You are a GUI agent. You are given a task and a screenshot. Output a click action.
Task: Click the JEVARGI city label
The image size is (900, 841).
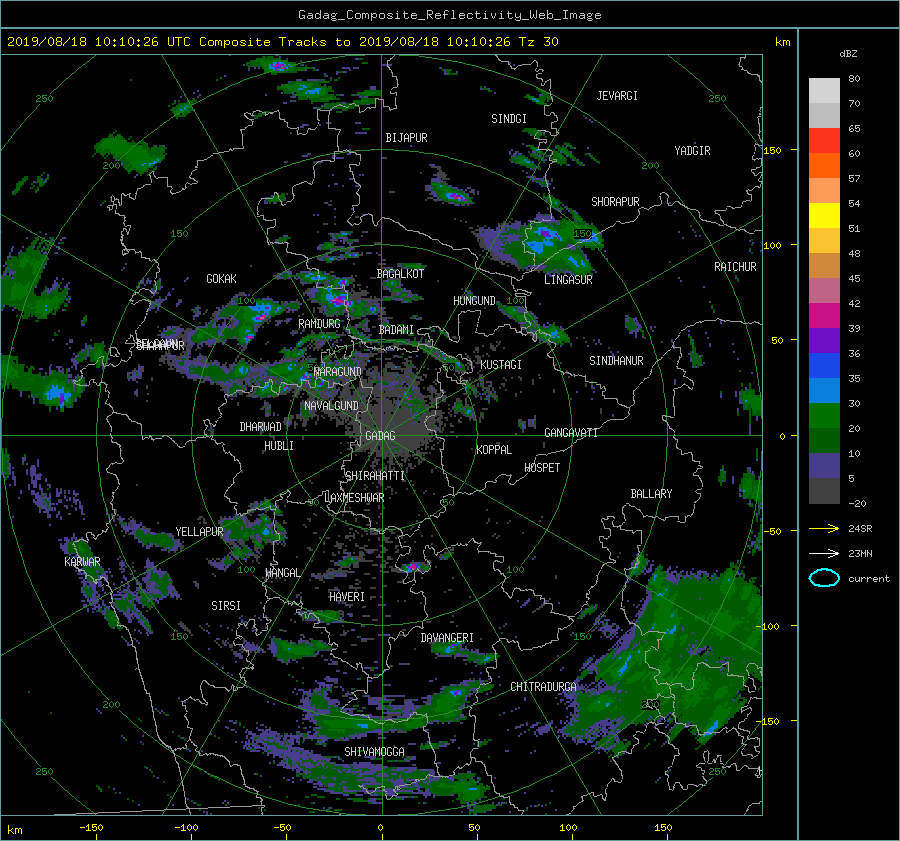pos(617,96)
